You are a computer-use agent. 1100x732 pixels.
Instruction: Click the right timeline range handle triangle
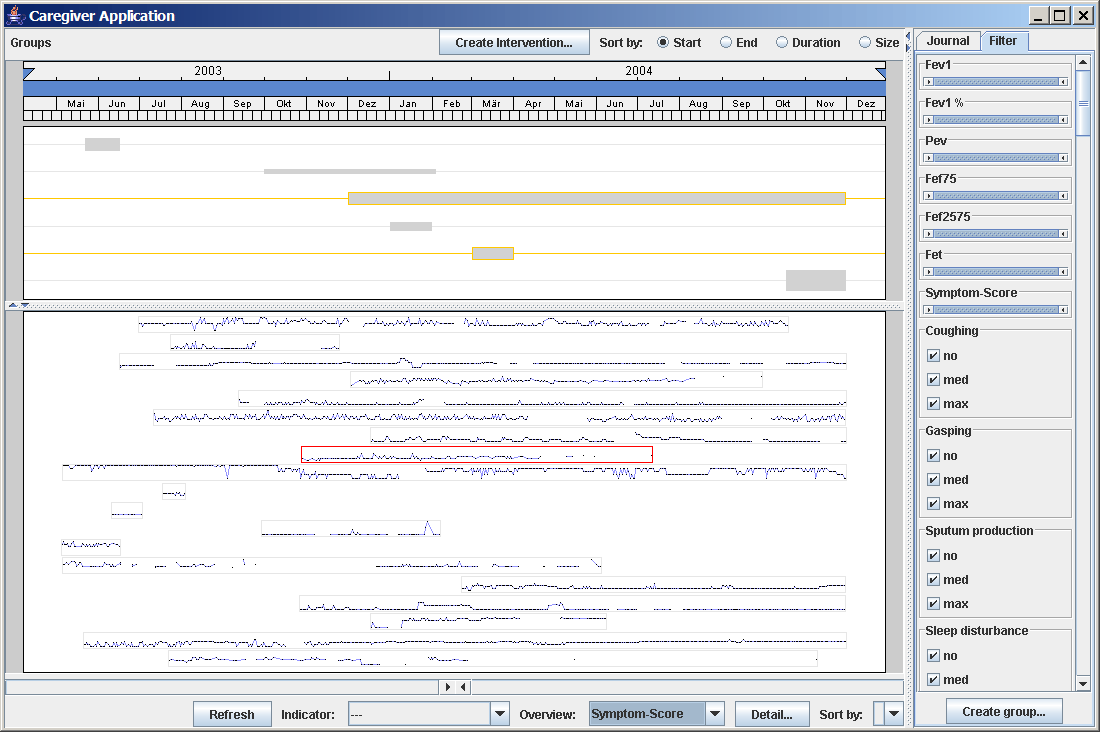880,72
